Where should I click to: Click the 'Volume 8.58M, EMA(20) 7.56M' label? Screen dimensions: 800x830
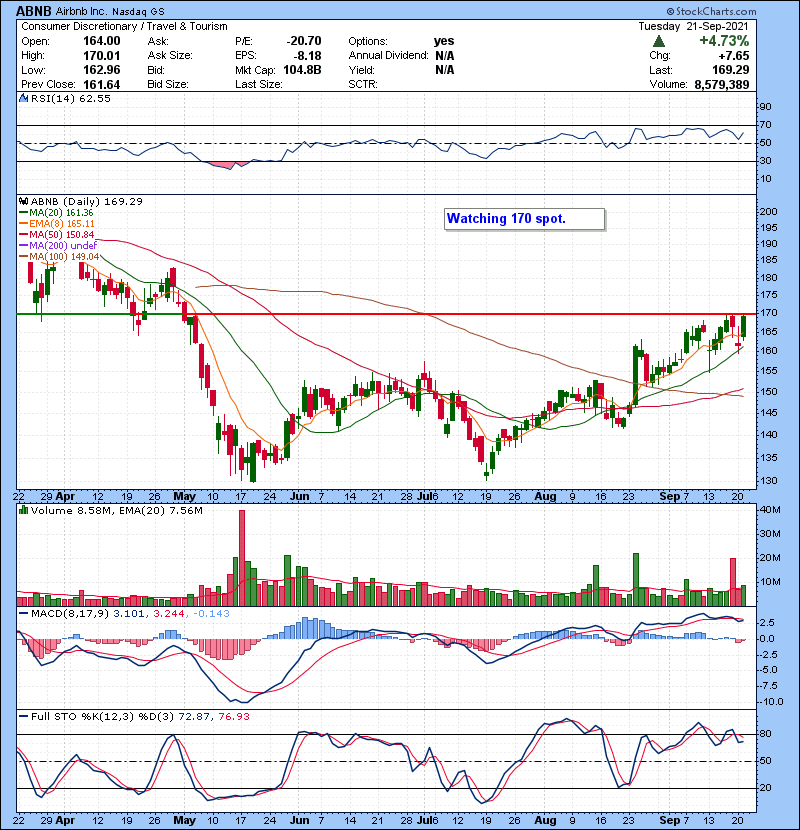click(116, 510)
